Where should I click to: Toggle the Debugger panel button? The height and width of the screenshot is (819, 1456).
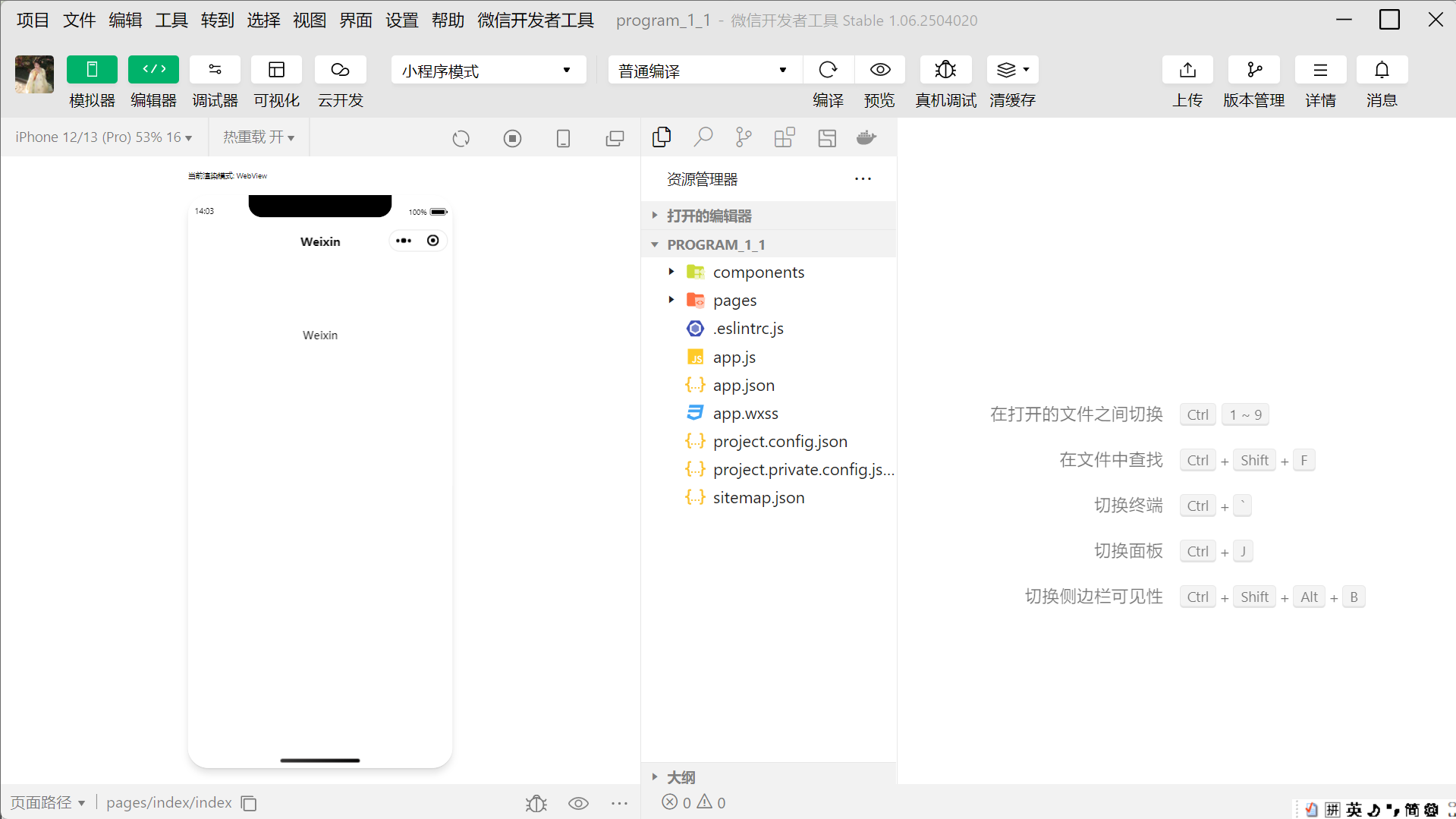click(x=215, y=70)
